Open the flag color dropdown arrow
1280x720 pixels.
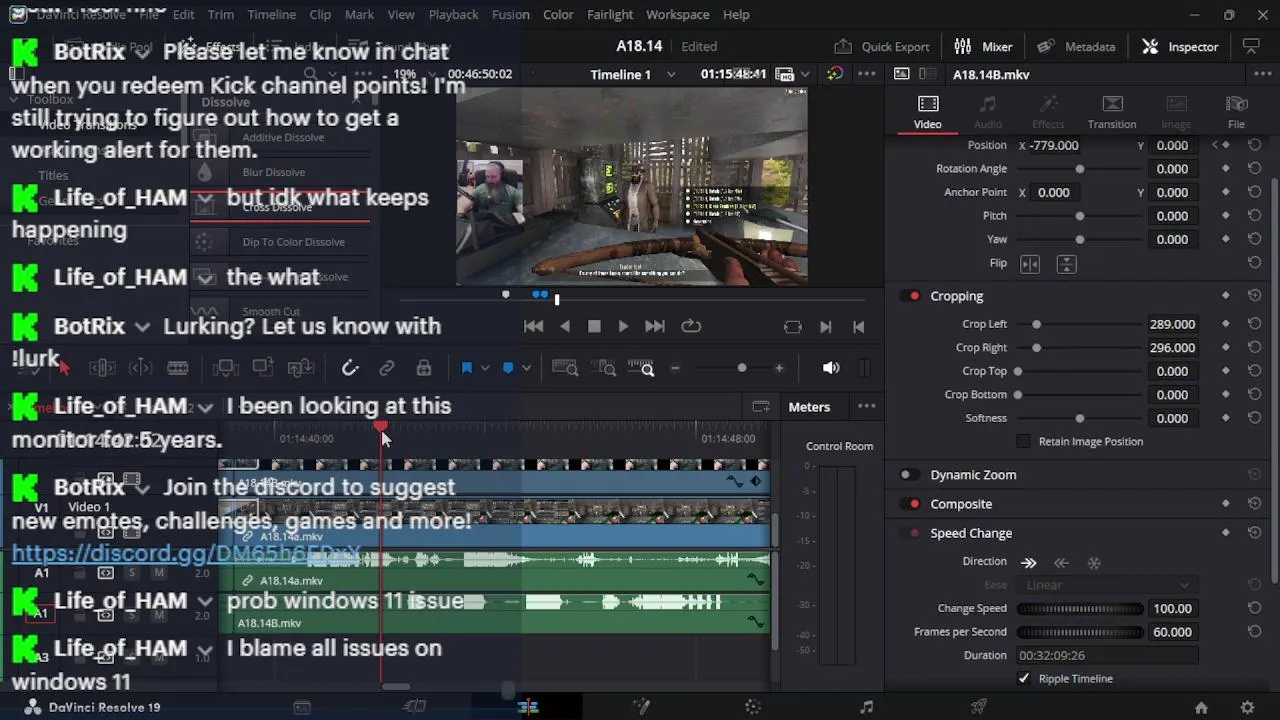click(x=485, y=368)
